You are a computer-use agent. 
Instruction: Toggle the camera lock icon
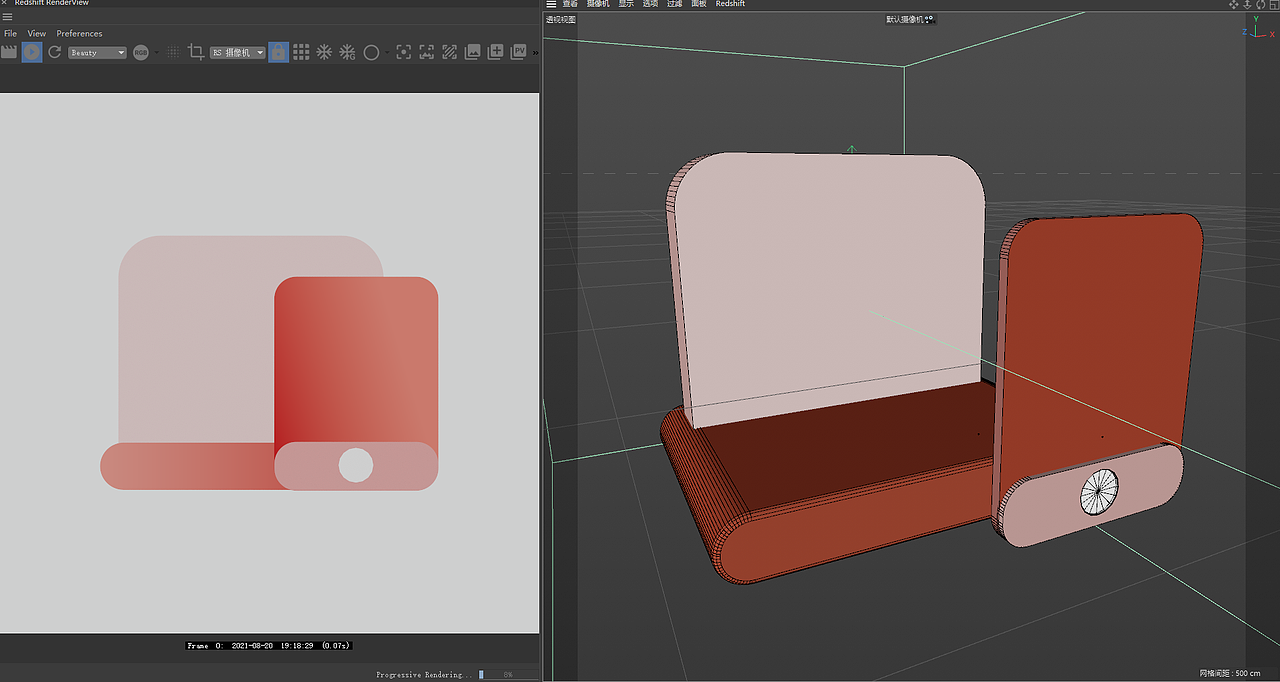tap(278, 52)
